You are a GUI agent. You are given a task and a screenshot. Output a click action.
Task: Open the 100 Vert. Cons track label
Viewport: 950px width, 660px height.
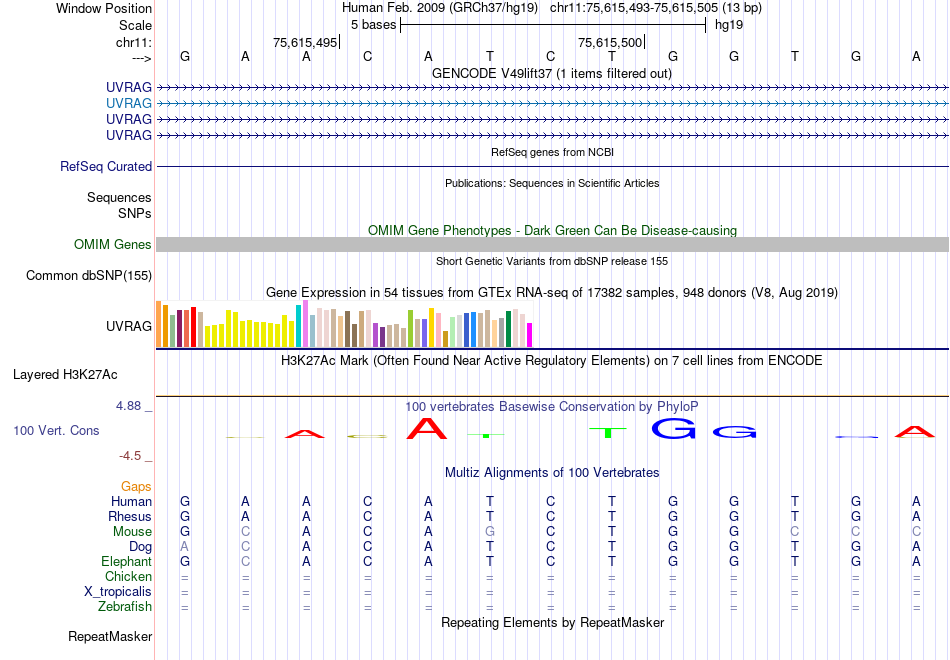pyautogui.click(x=56, y=430)
